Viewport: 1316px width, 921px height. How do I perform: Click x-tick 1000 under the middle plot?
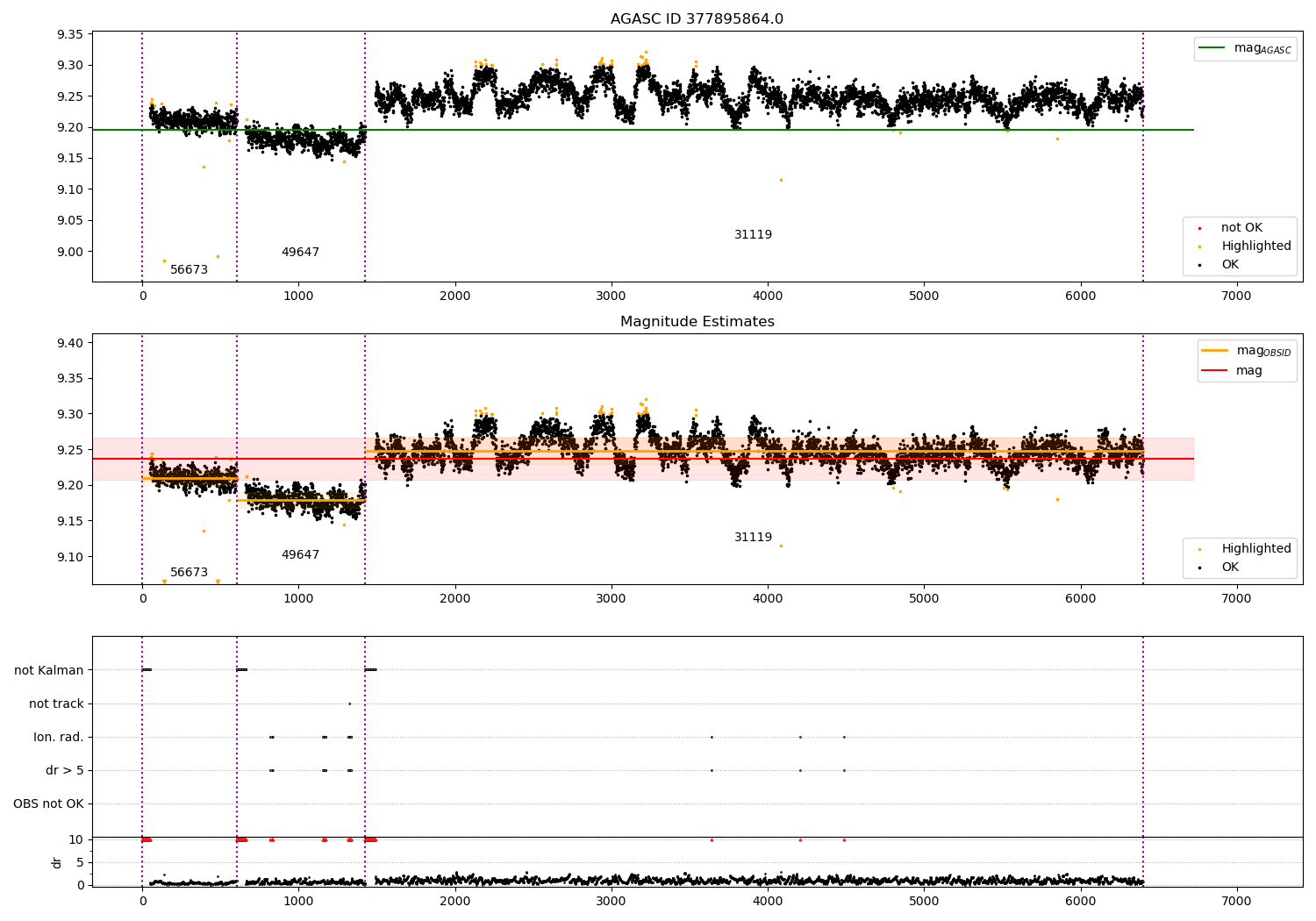tap(298, 599)
